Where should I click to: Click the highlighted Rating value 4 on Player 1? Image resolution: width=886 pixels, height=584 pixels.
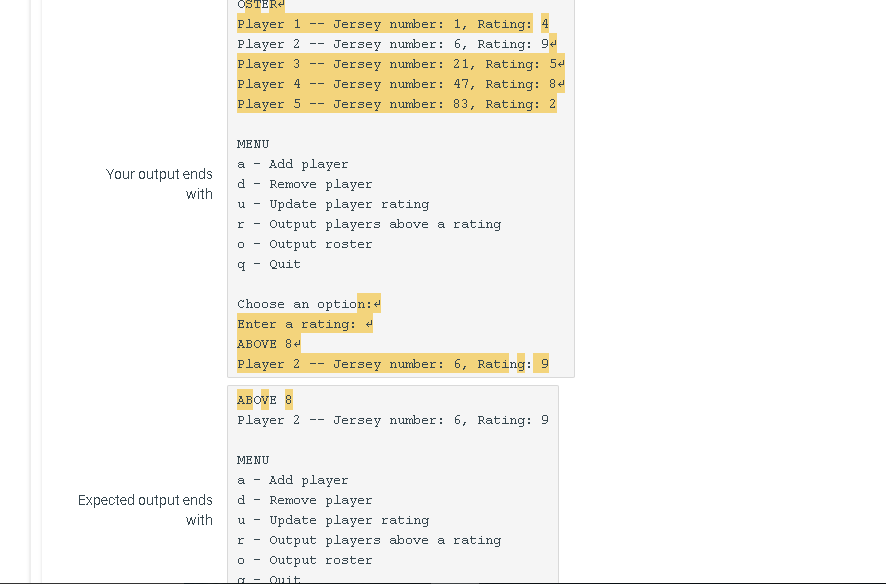tap(544, 23)
